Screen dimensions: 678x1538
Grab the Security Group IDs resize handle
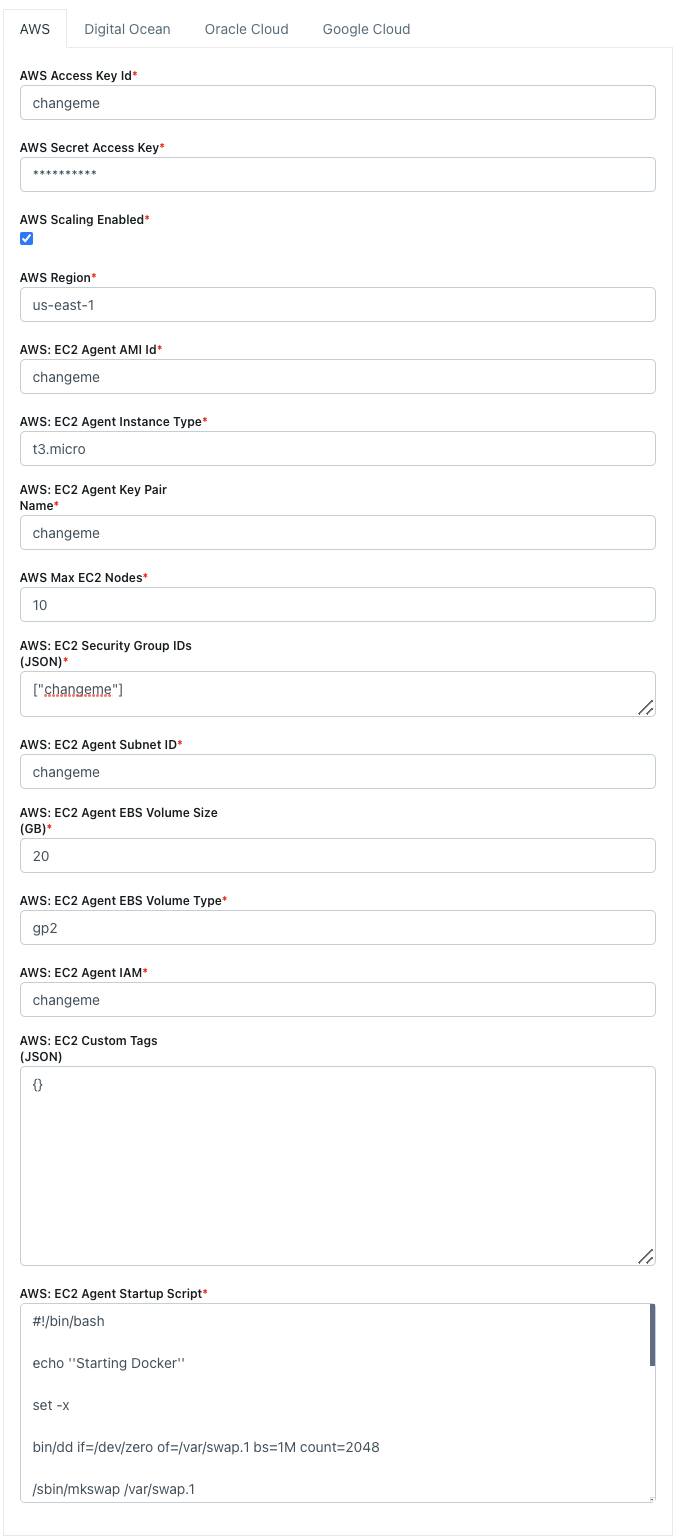(x=646, y=707)
